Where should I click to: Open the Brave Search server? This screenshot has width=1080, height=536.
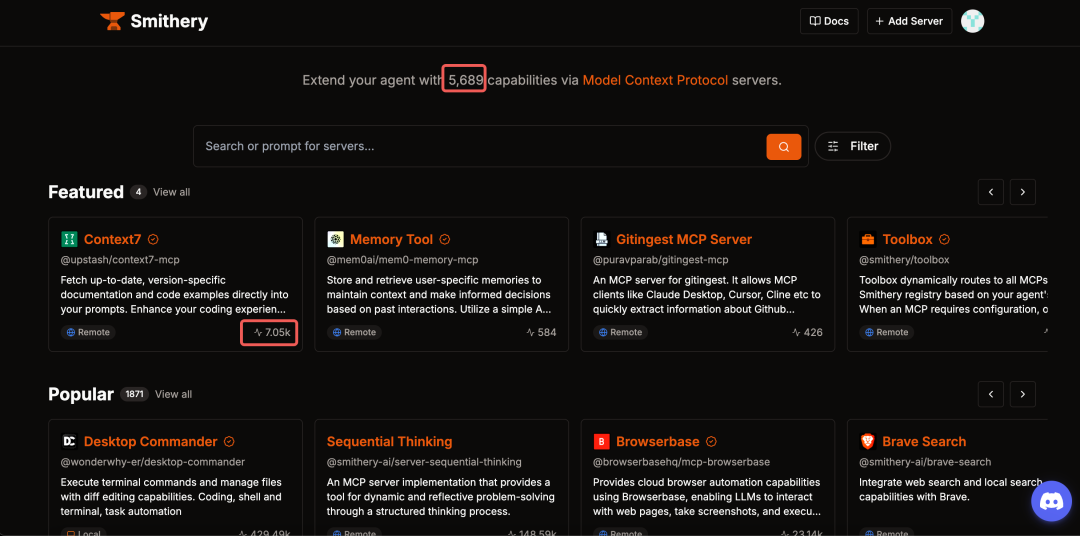click(x=924, y=442)
